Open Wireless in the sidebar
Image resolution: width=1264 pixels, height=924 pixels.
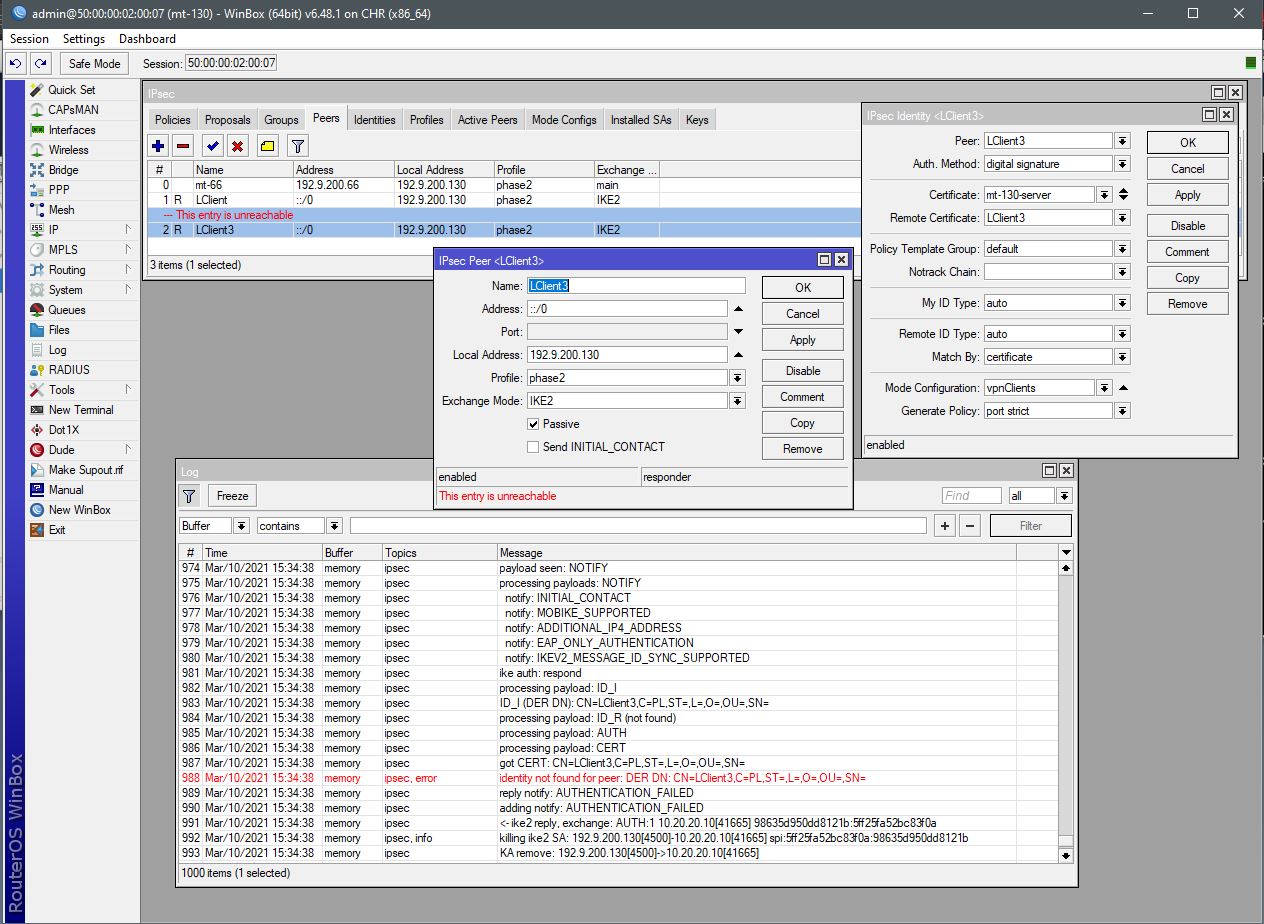click(68, 150)
